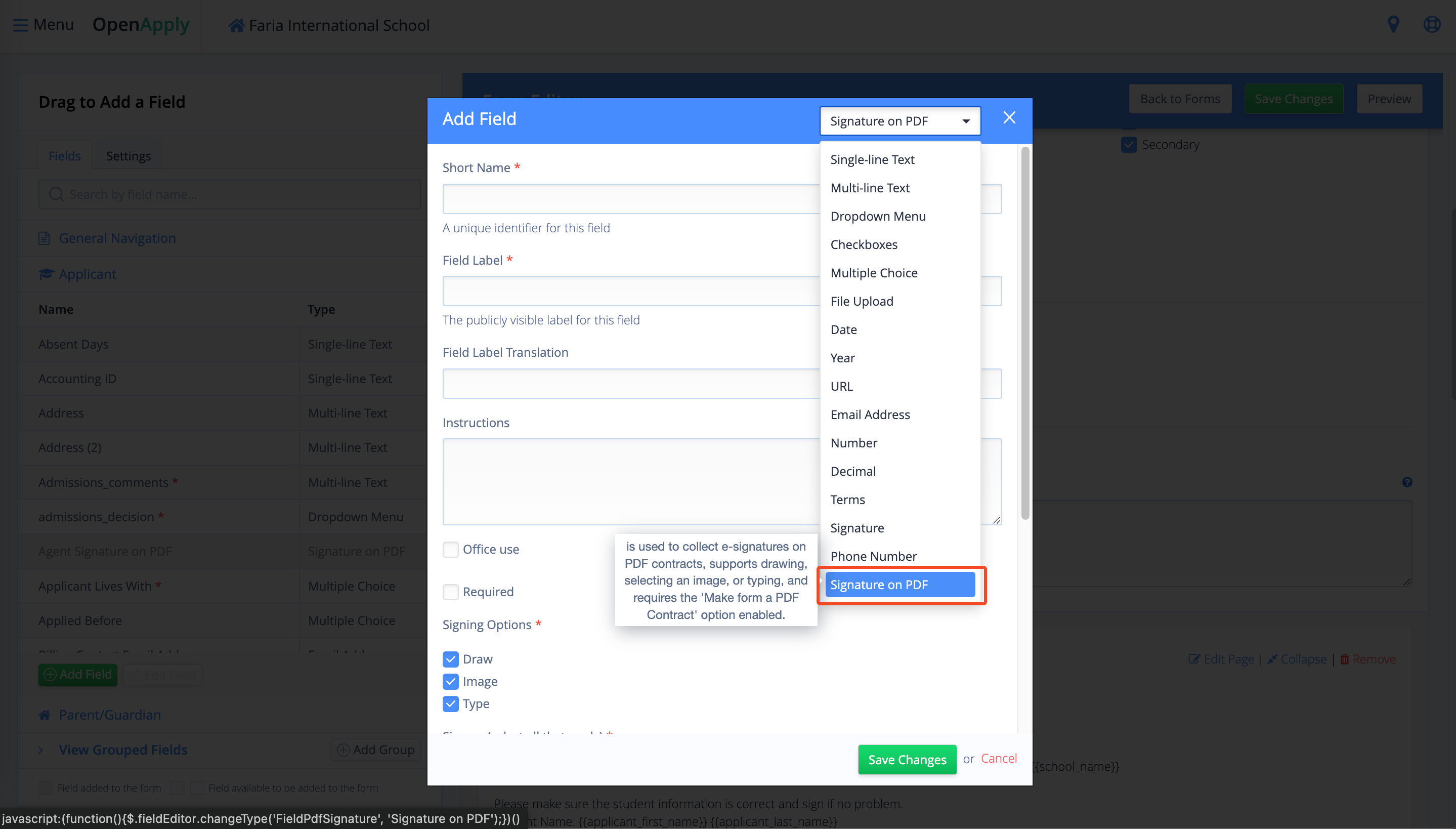Click the Applicant graduation cap icon
The image size is (1456, 829).
point(46,274)
